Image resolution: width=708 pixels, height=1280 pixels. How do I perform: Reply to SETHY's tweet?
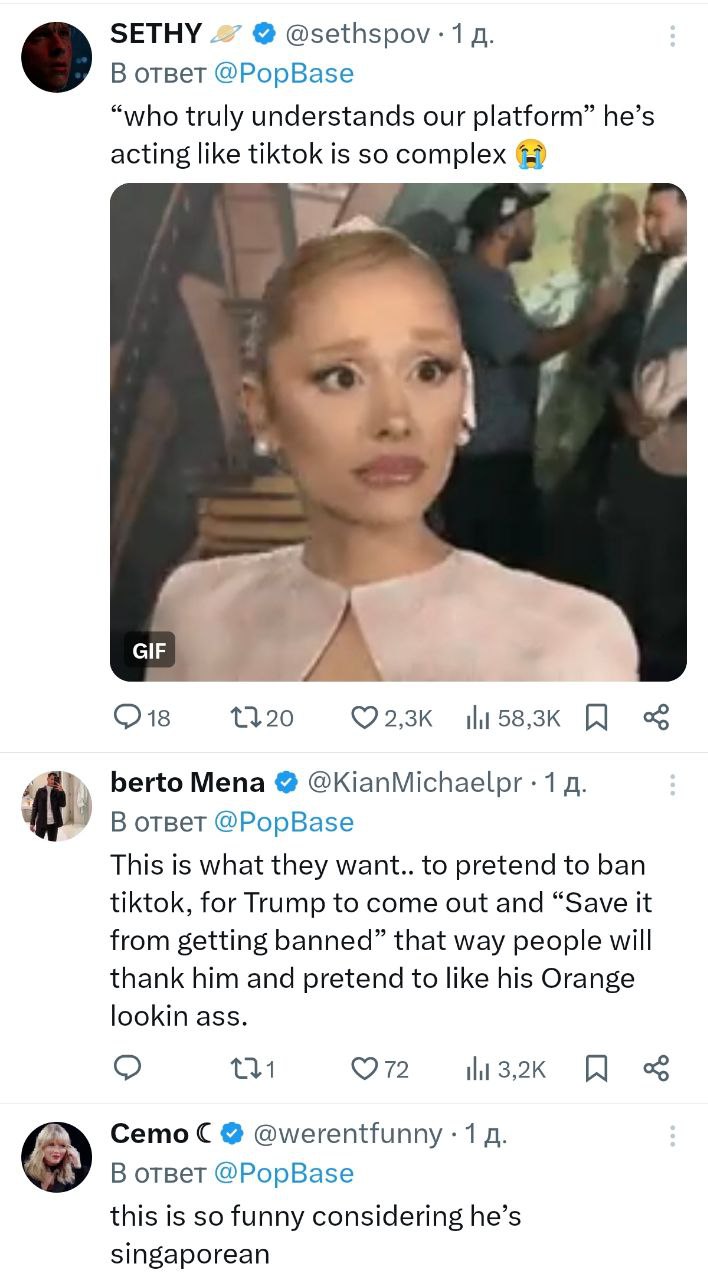coord(127,717)
